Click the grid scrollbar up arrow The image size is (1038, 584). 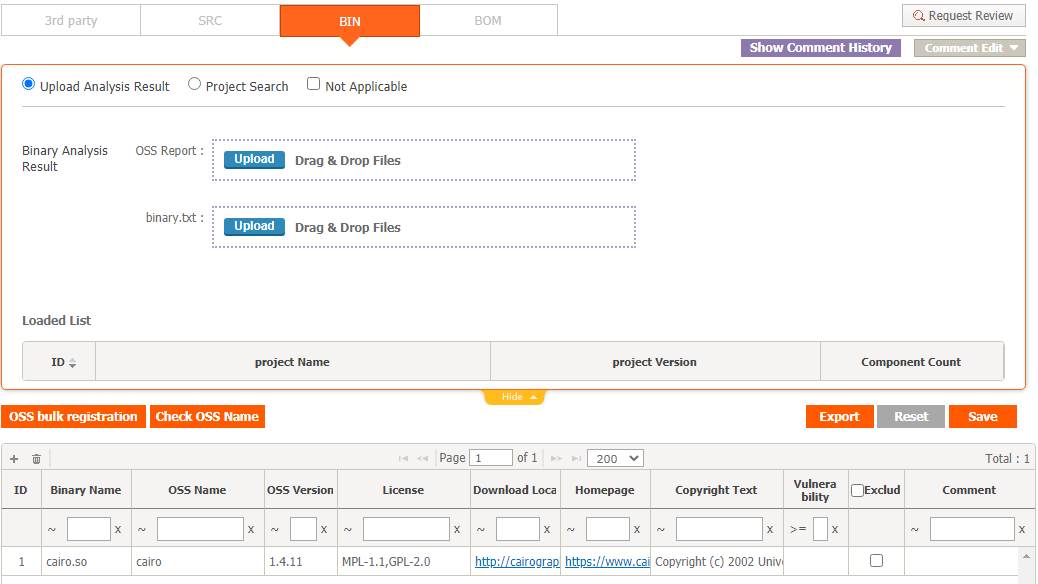tap(1027, 556)
